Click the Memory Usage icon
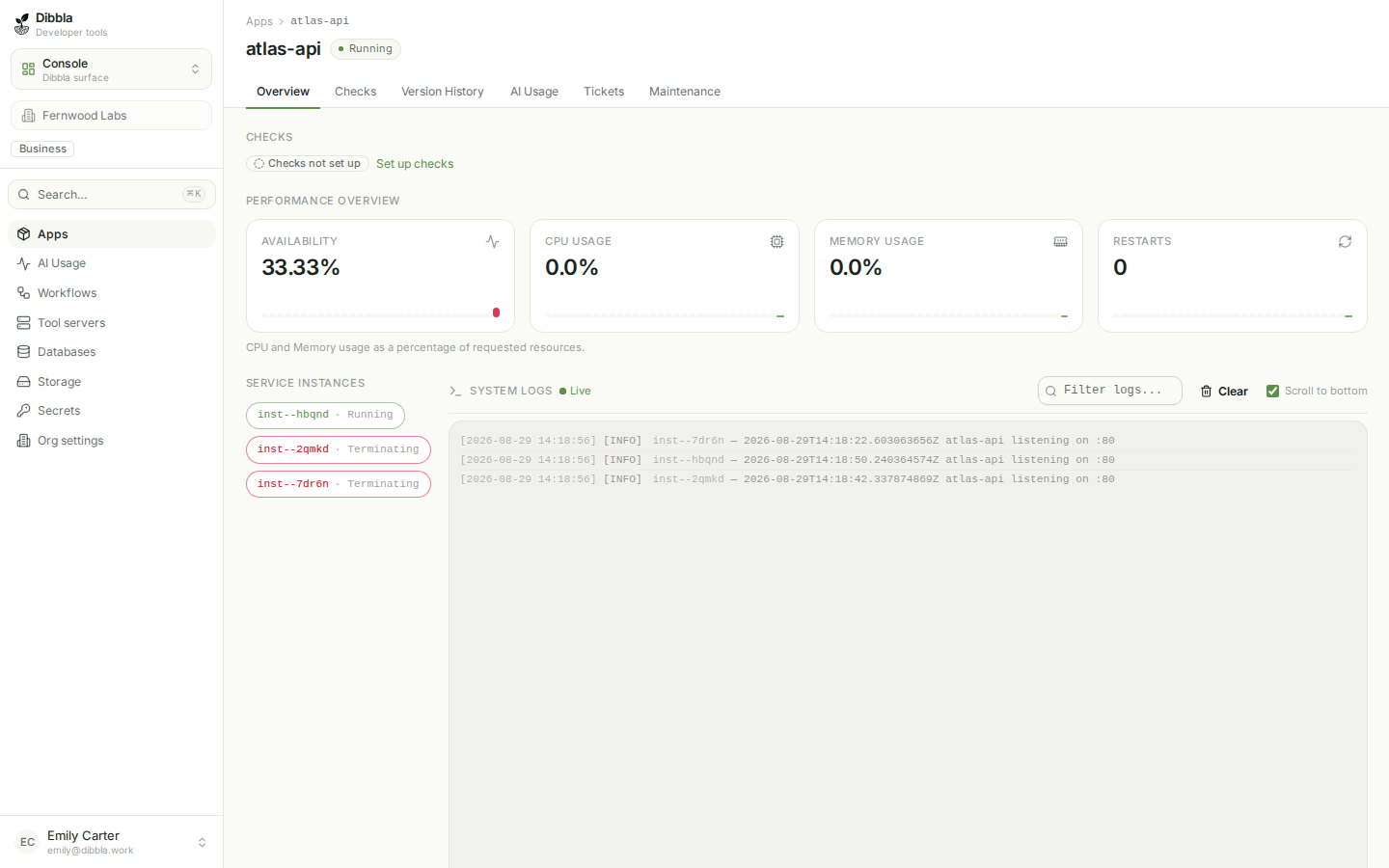 [1060, 242]
